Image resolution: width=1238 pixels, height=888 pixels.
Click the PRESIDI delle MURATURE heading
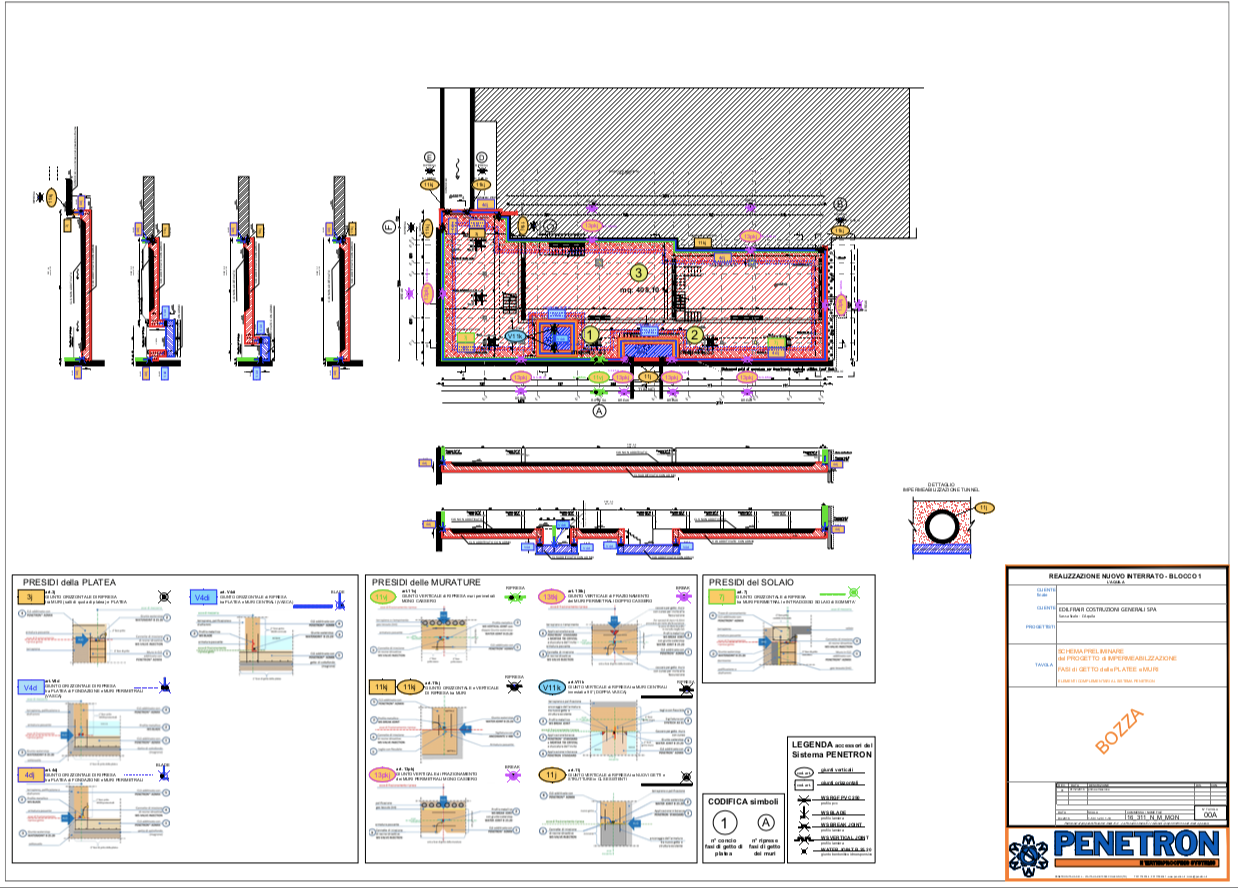pyautogui.click(x=425, y=581)
